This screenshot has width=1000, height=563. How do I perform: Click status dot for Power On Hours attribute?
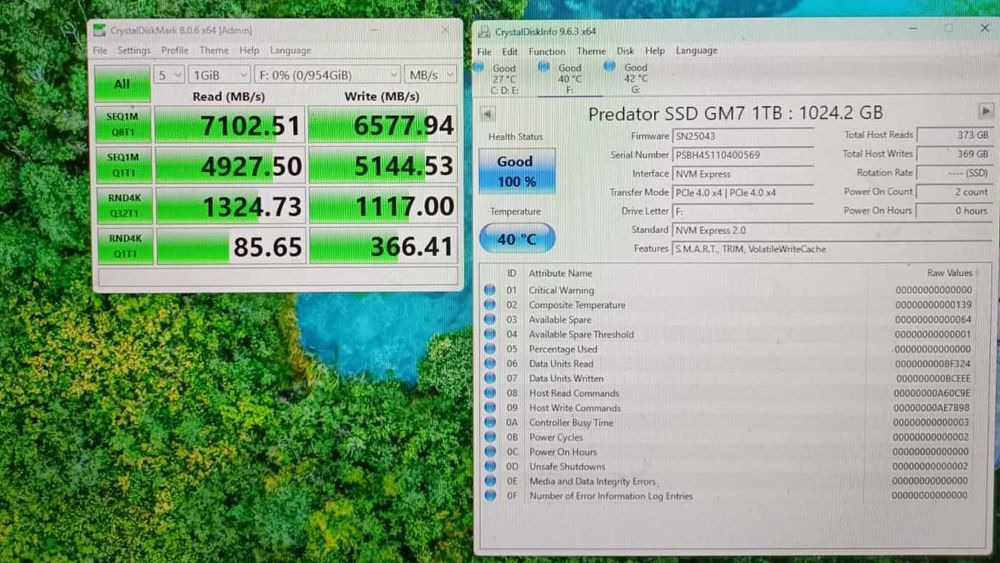490,451
